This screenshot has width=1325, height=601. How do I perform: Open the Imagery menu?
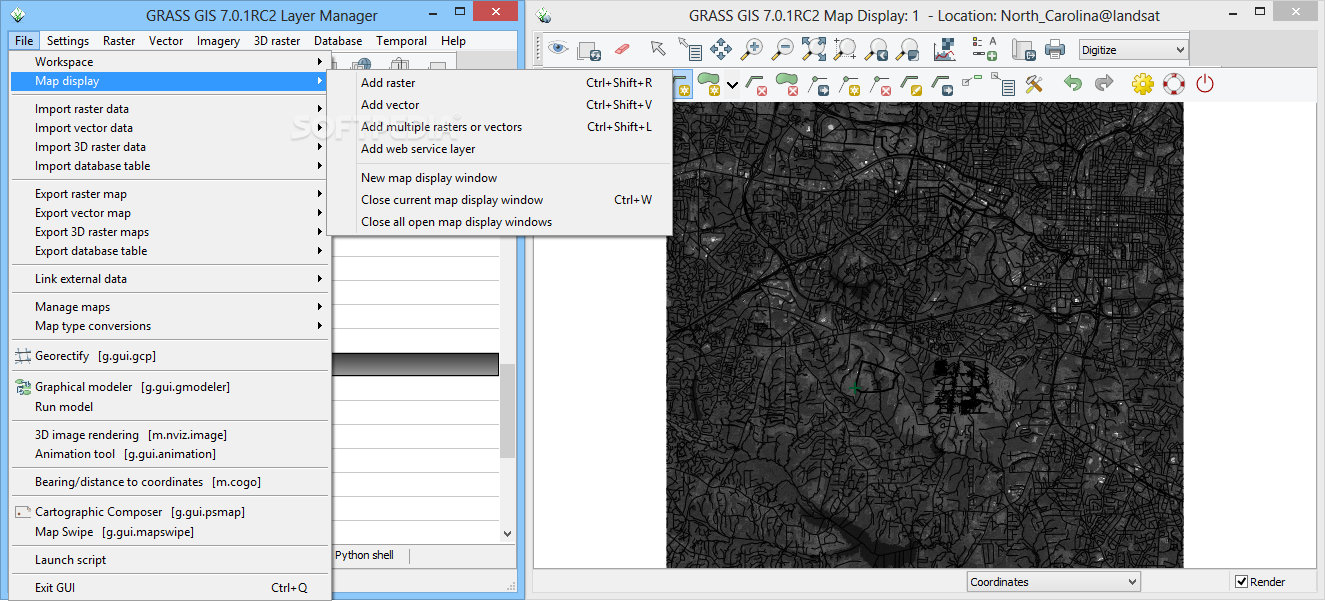tap(218, 41)
